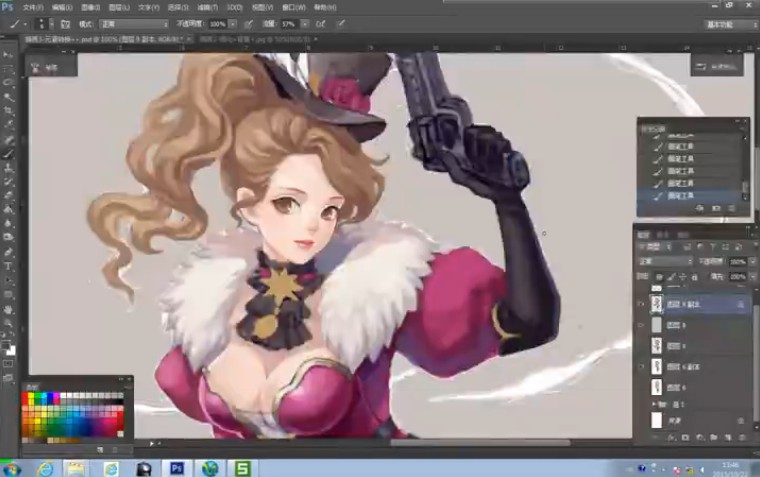The width and height of the screenshot is (760, 477).
Task: Select the Dodge tool
Action: coord(8,238)
